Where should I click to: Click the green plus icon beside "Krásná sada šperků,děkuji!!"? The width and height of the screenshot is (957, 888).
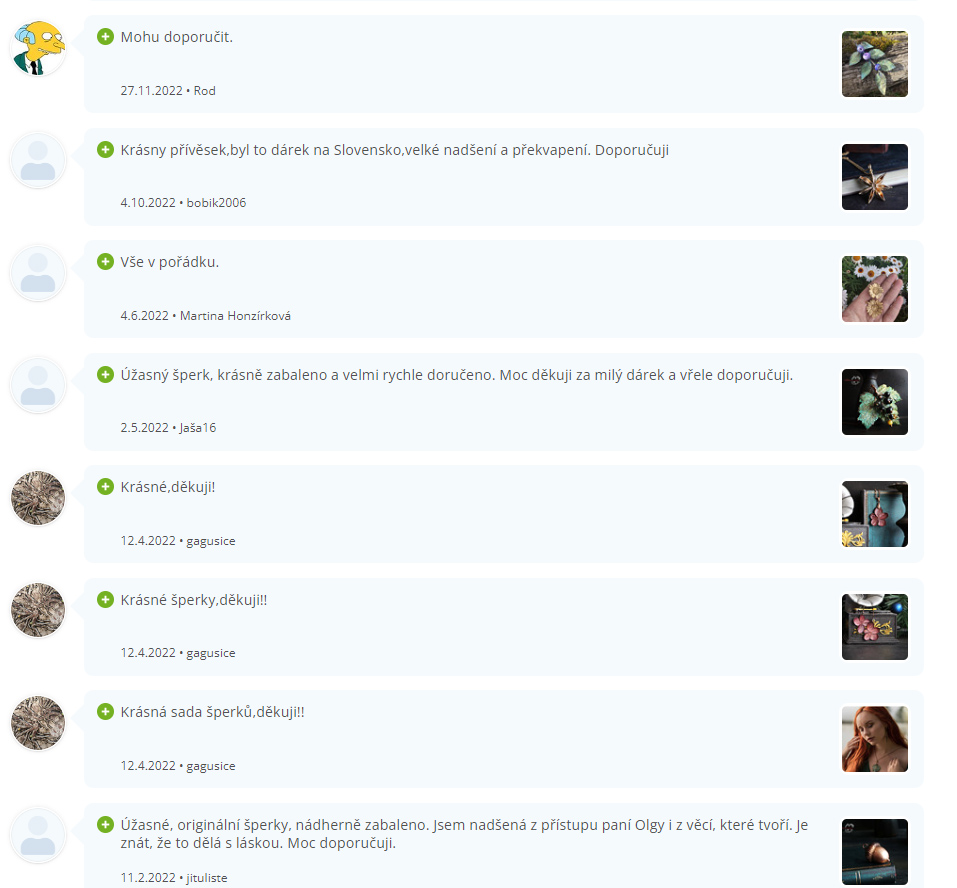pyautogui.click(x=106, y=712)
